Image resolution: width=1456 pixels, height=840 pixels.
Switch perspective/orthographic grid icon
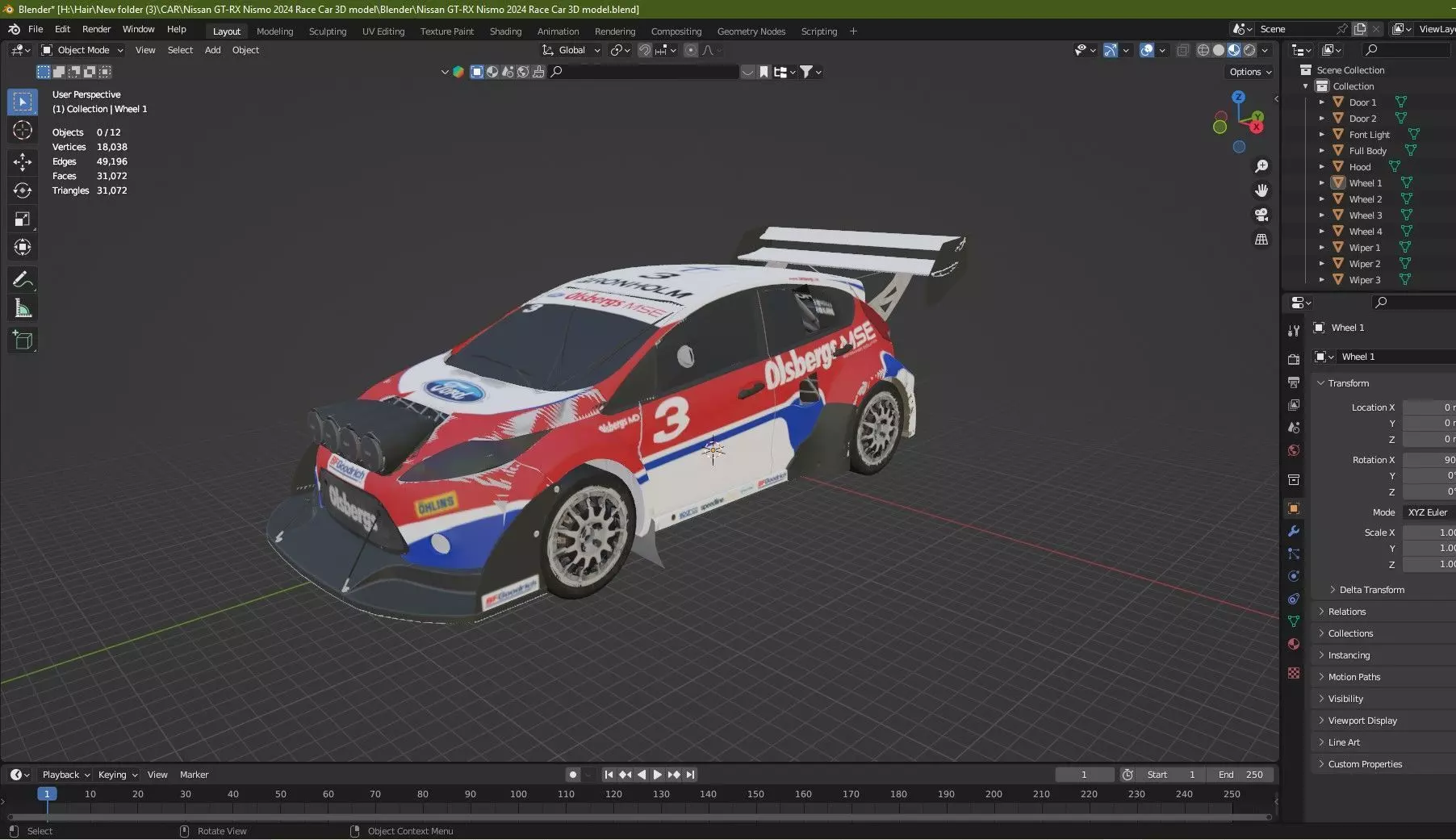click(1261, 240)
